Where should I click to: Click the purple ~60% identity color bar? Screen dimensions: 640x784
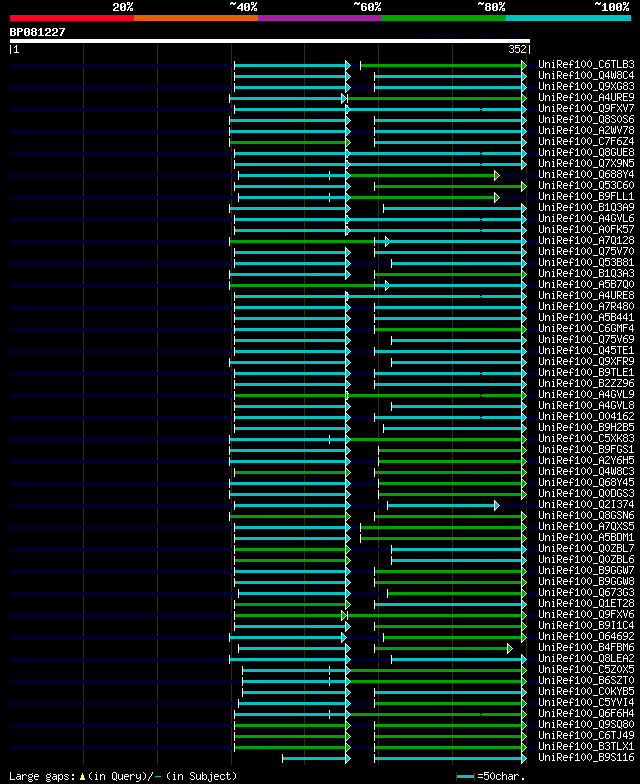point(320,18)
